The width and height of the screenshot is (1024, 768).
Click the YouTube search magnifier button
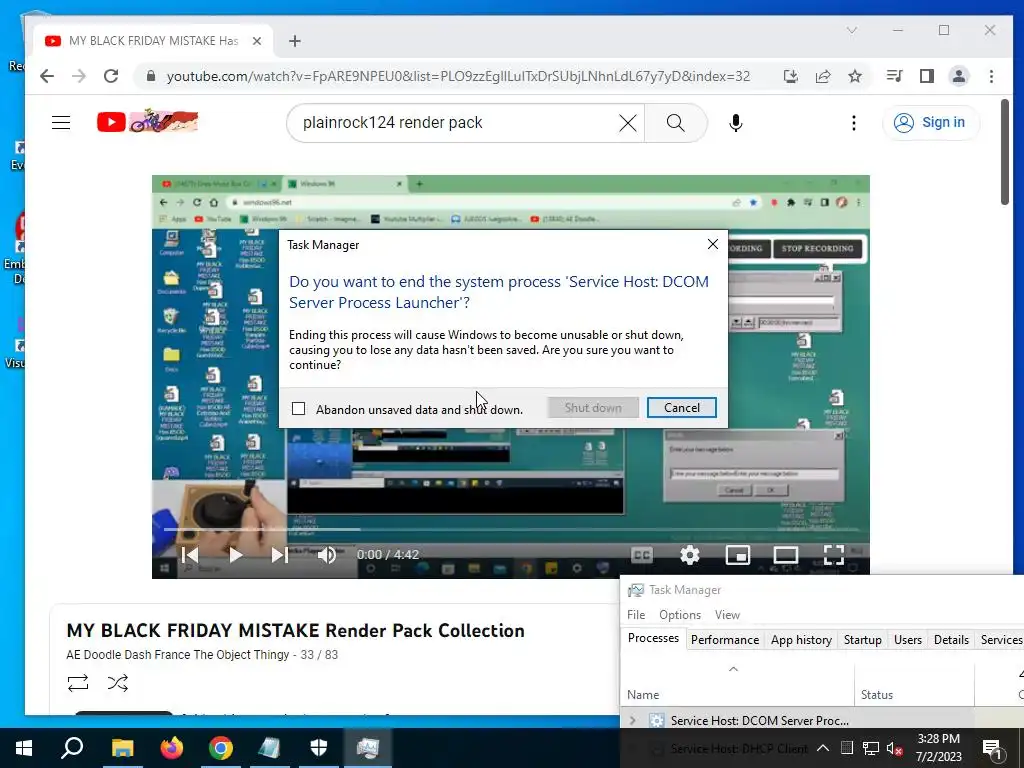(x=676, y=123)
